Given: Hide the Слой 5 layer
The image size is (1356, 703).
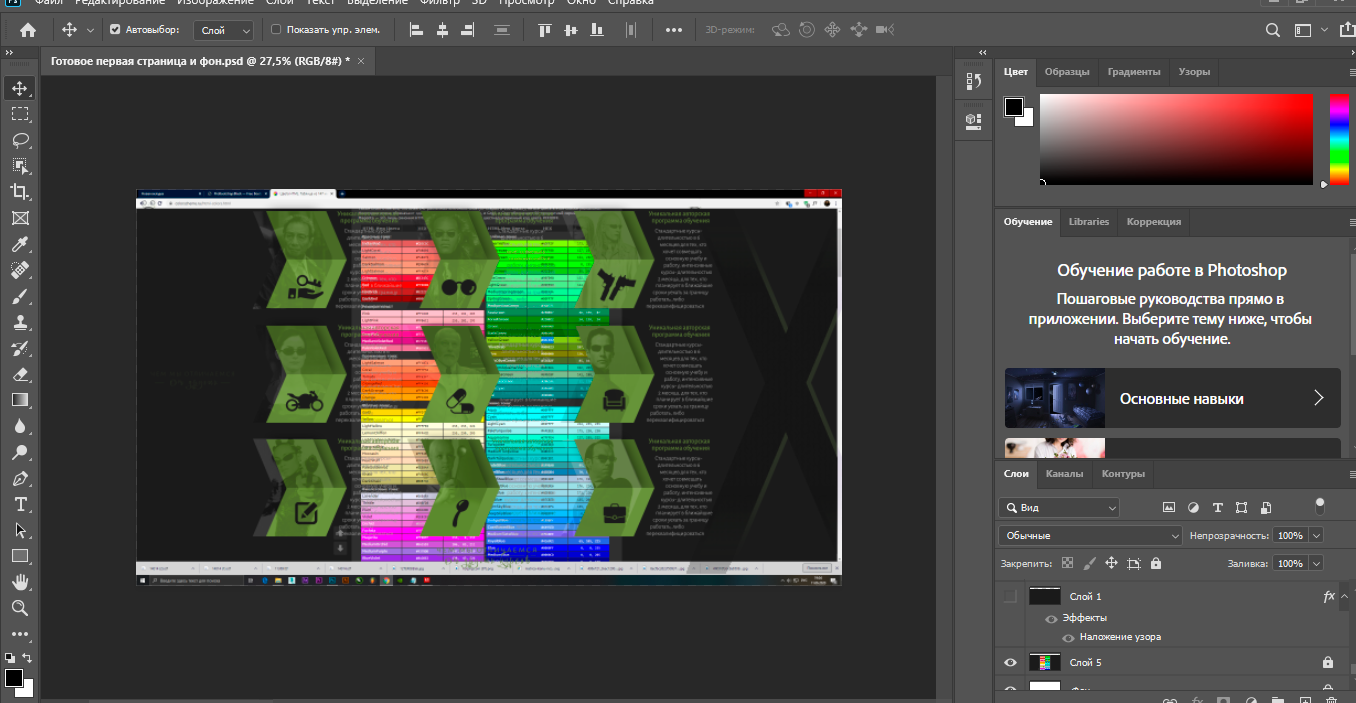Looking at the screenshot, I should 1010,662.
